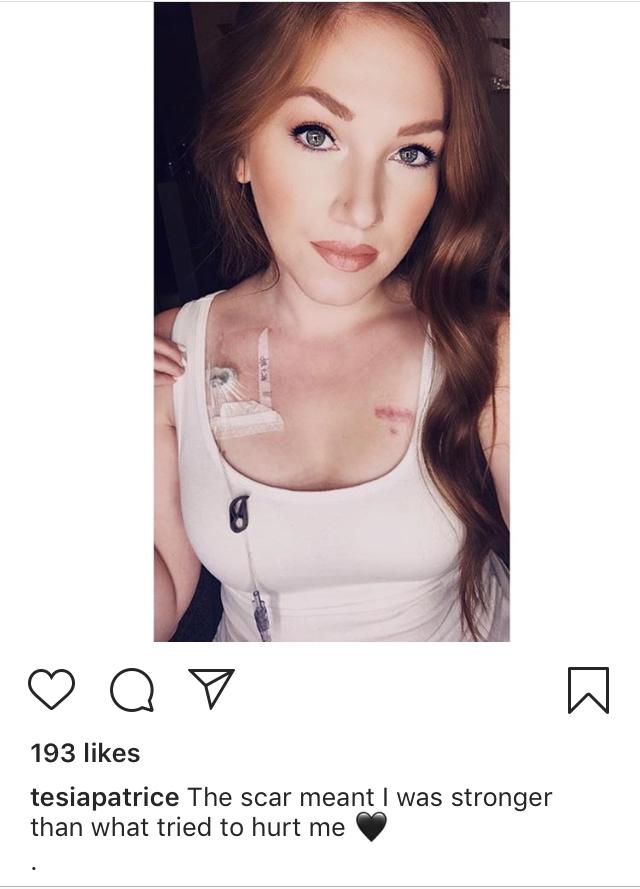Open comments via the speech bubble icon
The width and height of the screenshot is (640, 889).
coord(132,689)
